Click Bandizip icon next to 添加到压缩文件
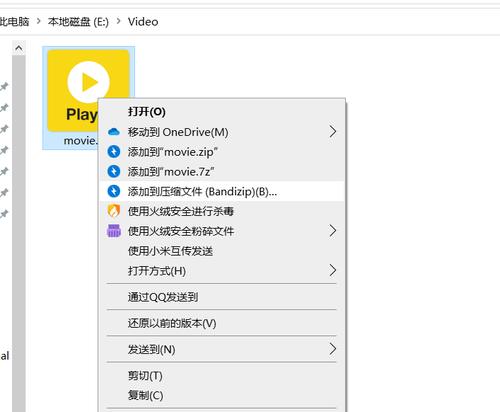This screenshot has width=500, height=412. point(114,191)
